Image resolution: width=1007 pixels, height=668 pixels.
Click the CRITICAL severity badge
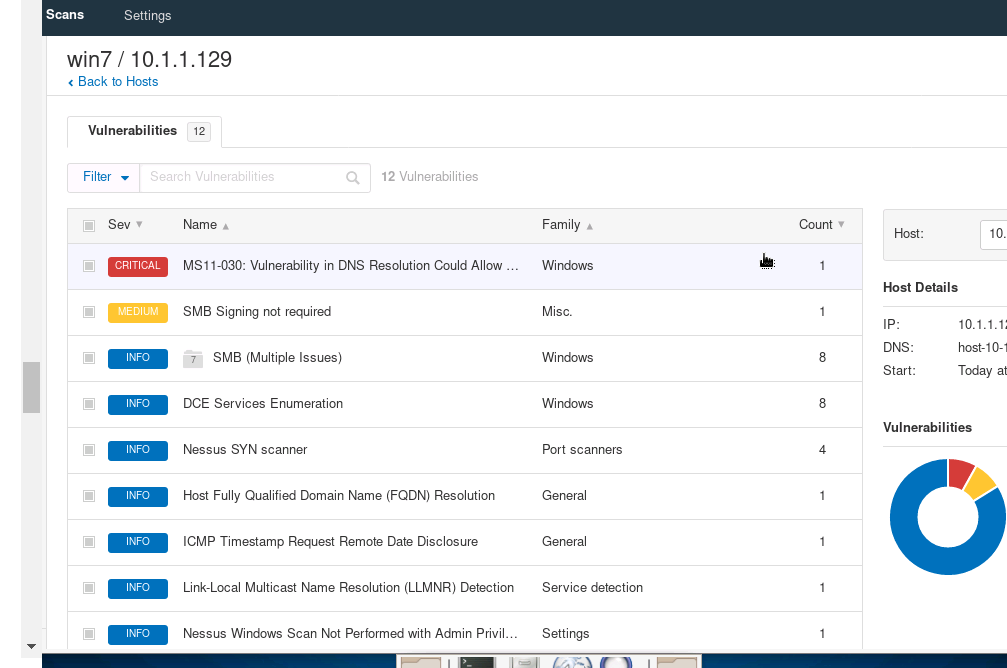[x=138, y=266]
